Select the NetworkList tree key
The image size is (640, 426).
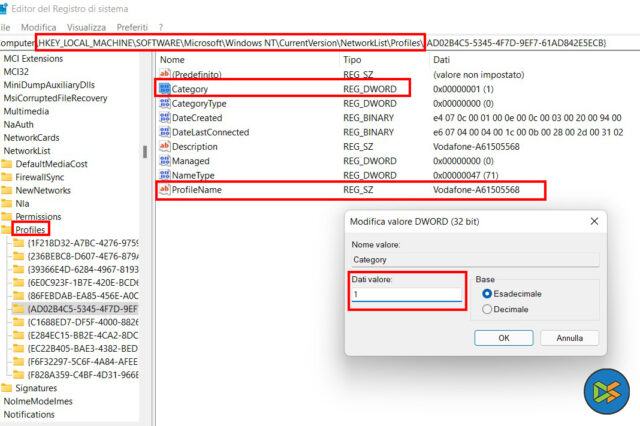27,151
